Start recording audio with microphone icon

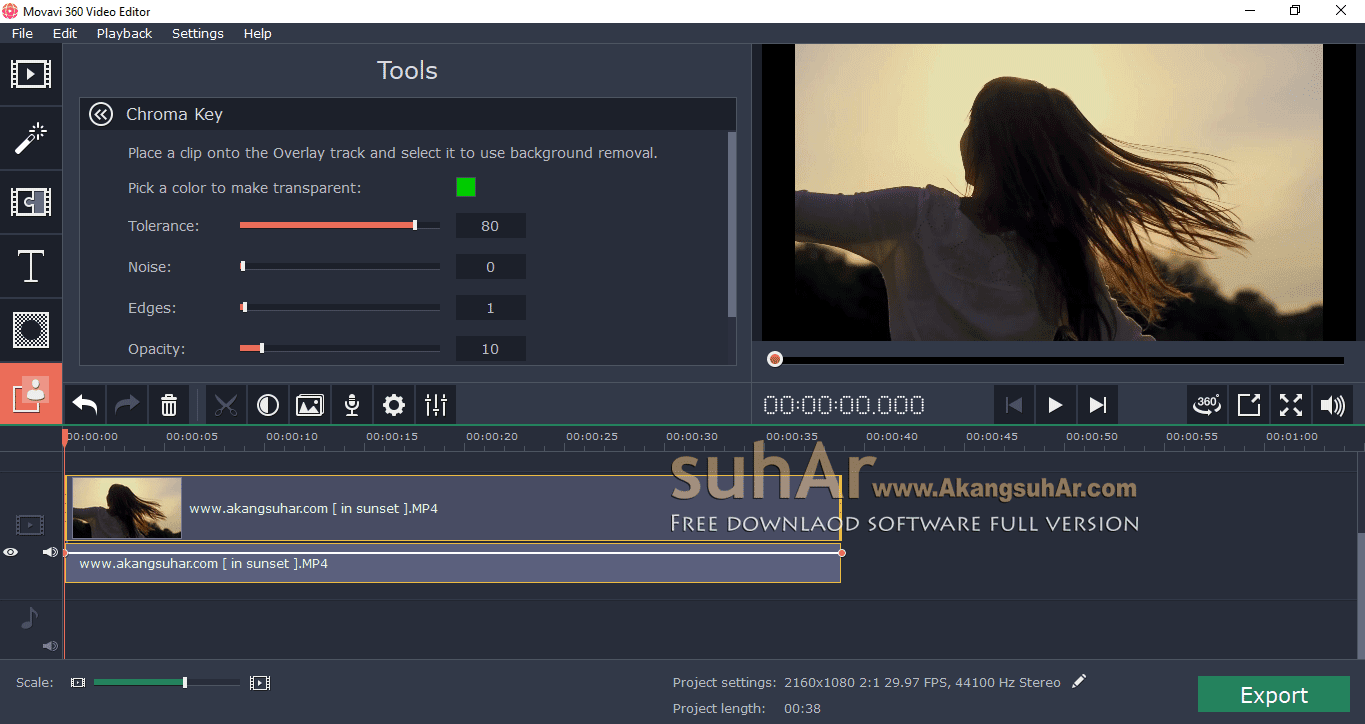pyautogui.click(x=352, y=405)
